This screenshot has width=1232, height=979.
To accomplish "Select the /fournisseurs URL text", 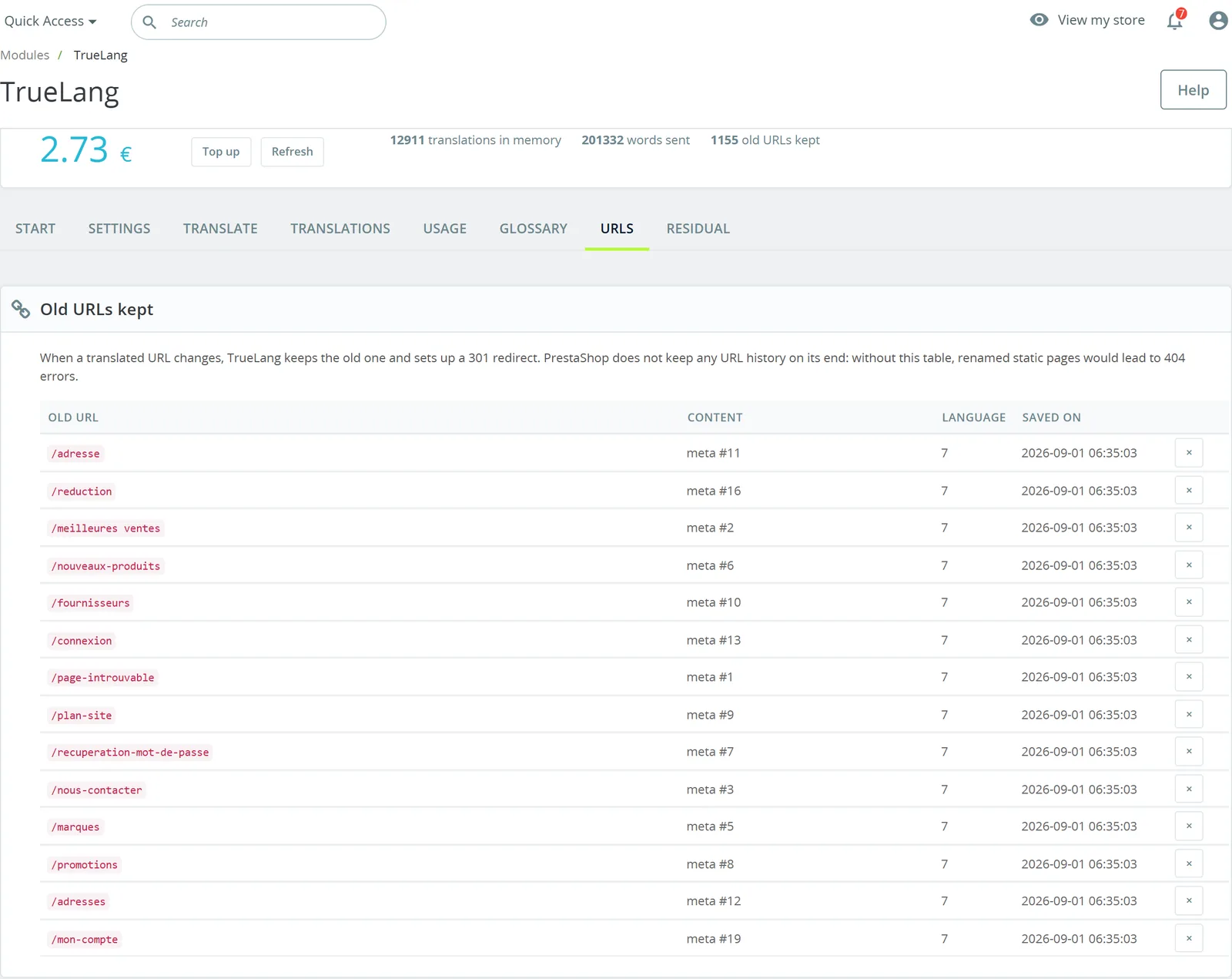I will pyautogui.click(x=90, y=603).
